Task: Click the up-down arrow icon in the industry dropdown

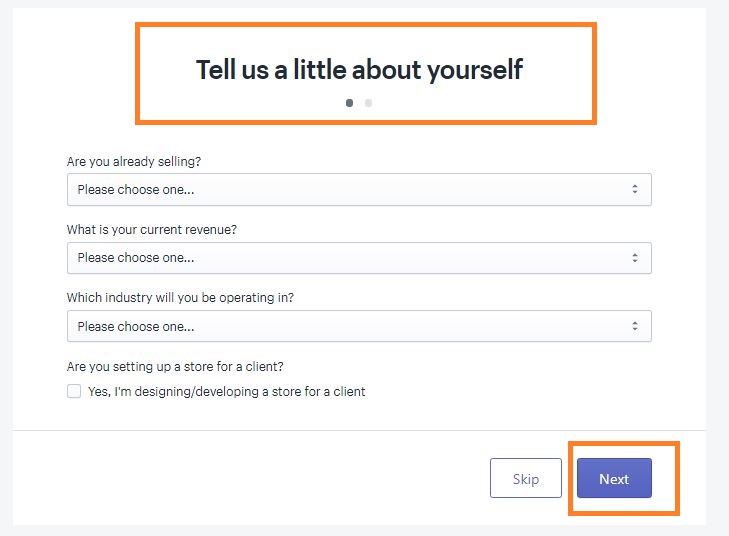Action: coord(635,326)
